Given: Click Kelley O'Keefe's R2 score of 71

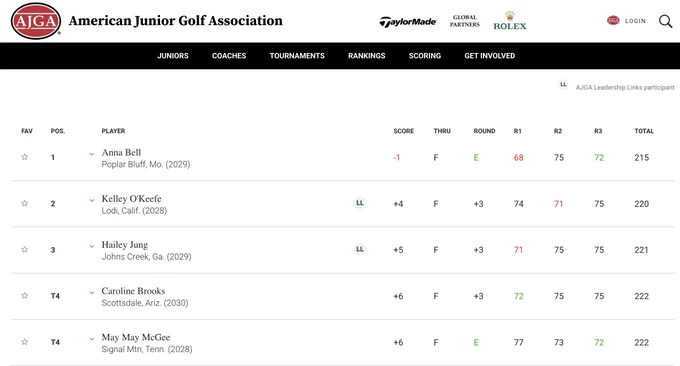Looking at the screenshot, I should [x=558, y=204].
